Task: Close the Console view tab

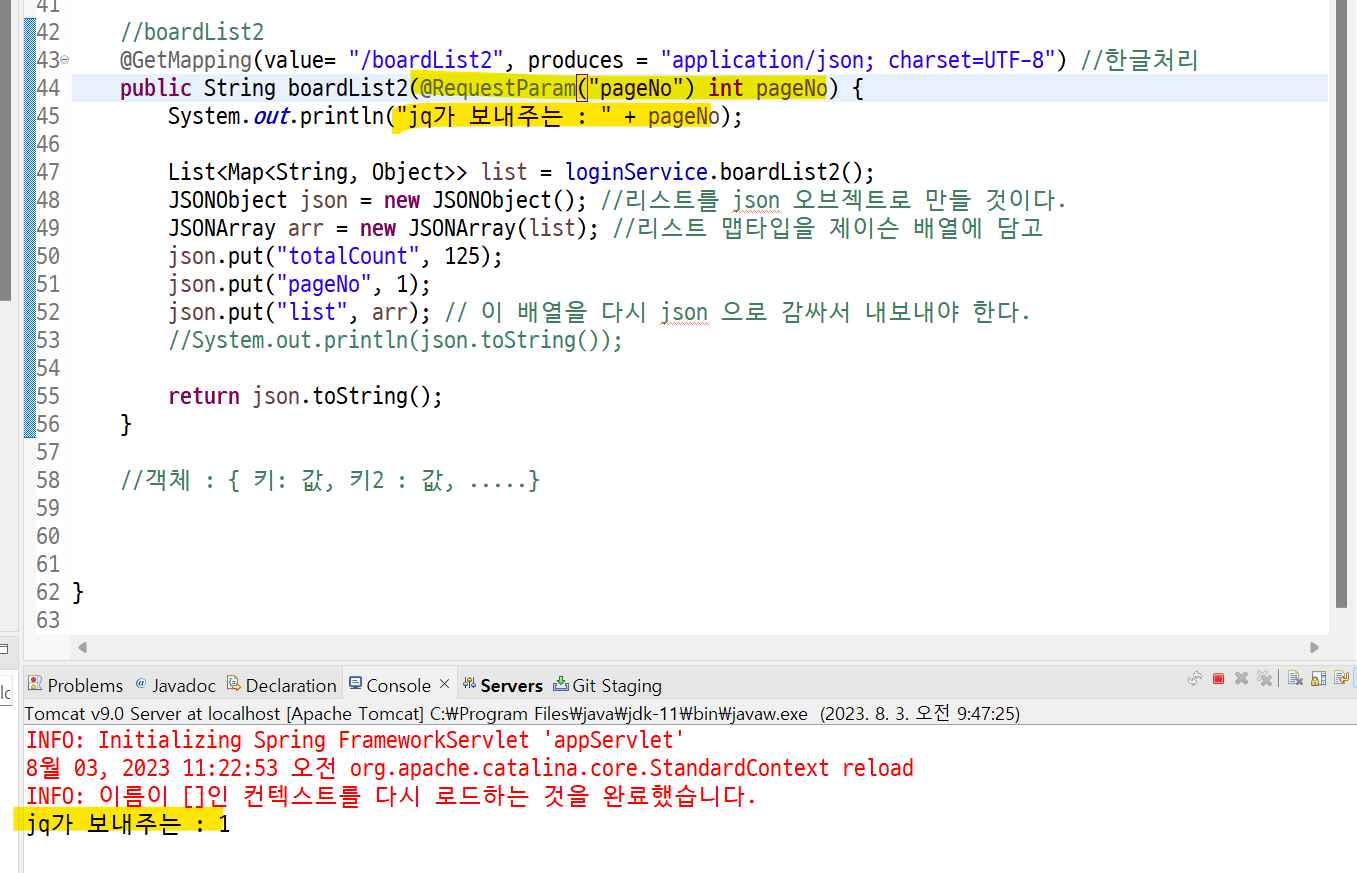Action: point(445,684)
